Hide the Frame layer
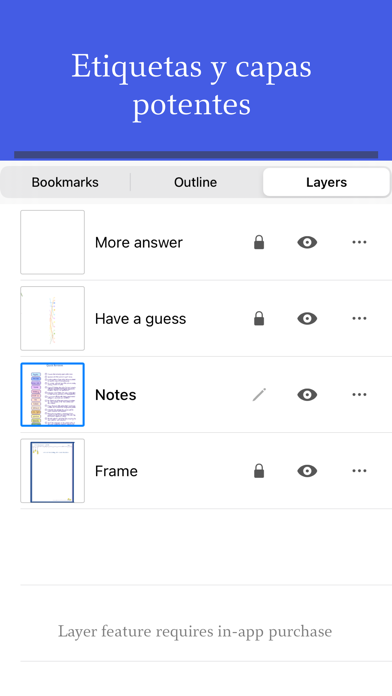 [x=307, y=471]
